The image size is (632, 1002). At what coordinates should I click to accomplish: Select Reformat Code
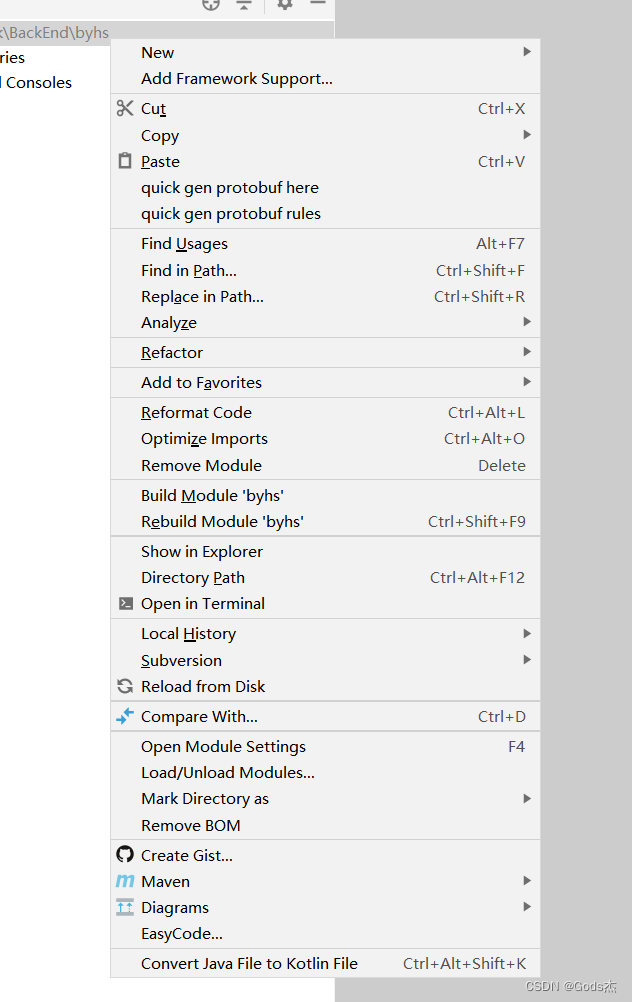[x=325, y=413]
